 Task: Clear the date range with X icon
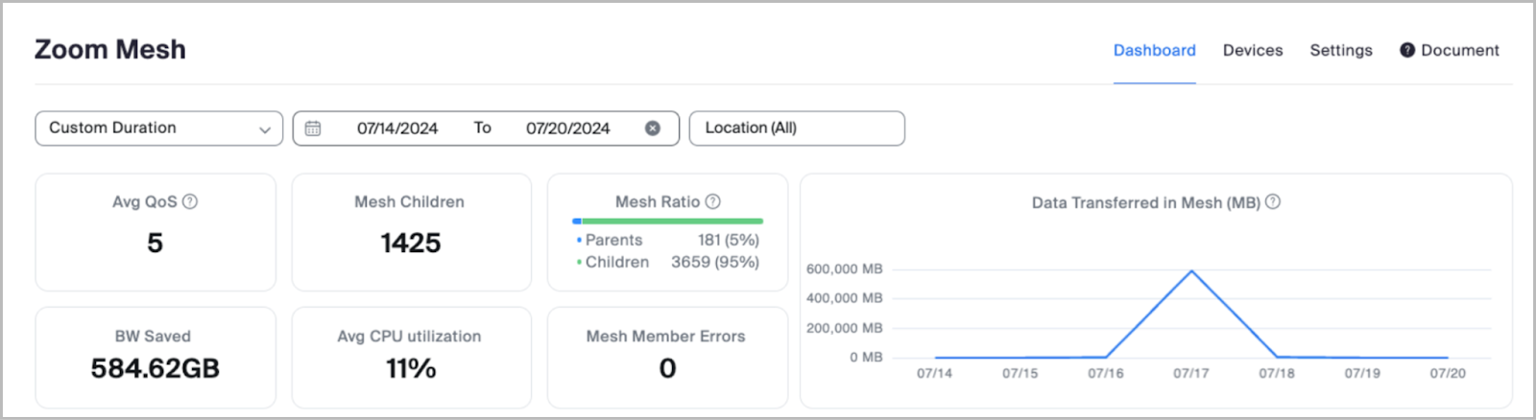pos(652,128)
